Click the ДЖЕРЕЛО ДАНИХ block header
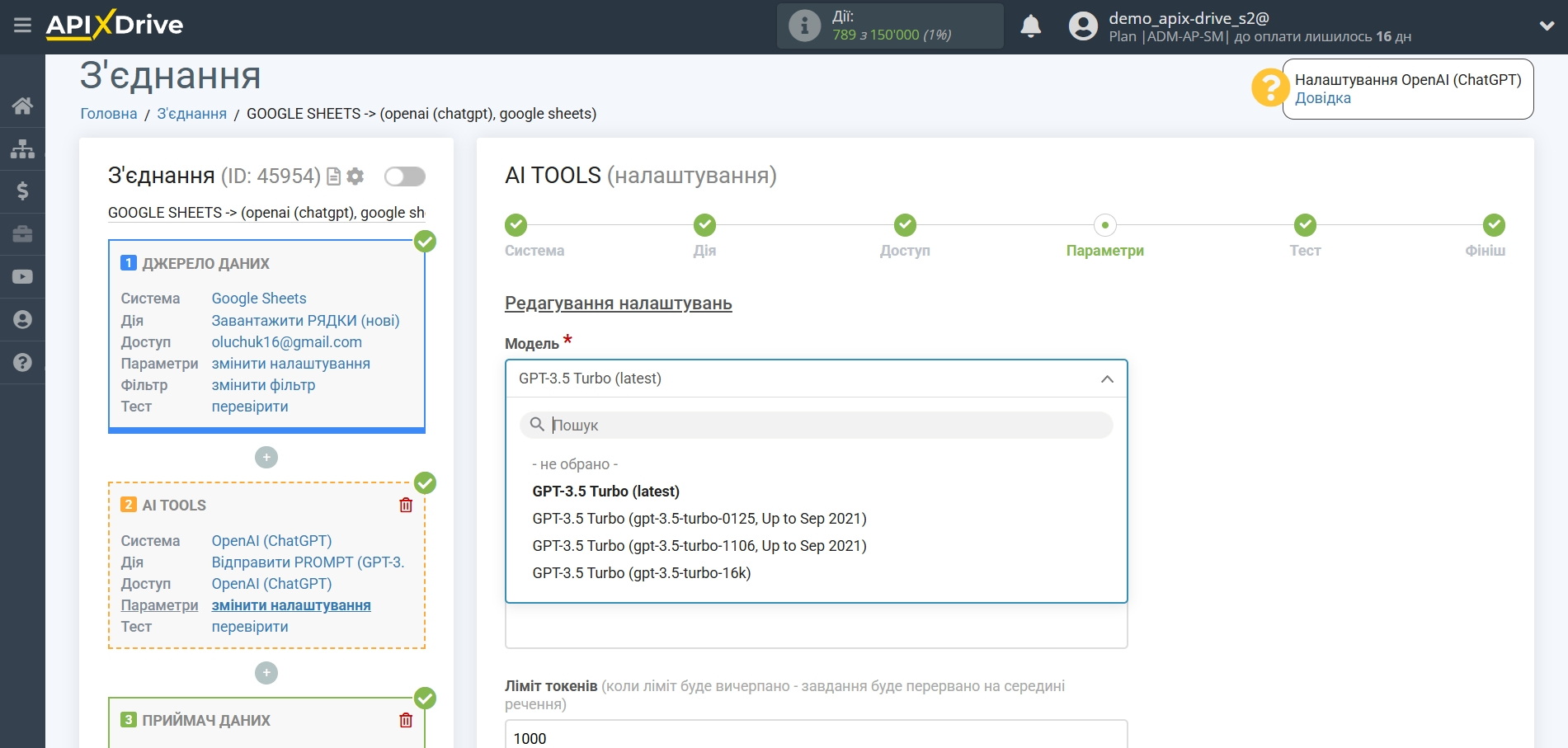Screen dimensions: 1568x748 point(206,264)
